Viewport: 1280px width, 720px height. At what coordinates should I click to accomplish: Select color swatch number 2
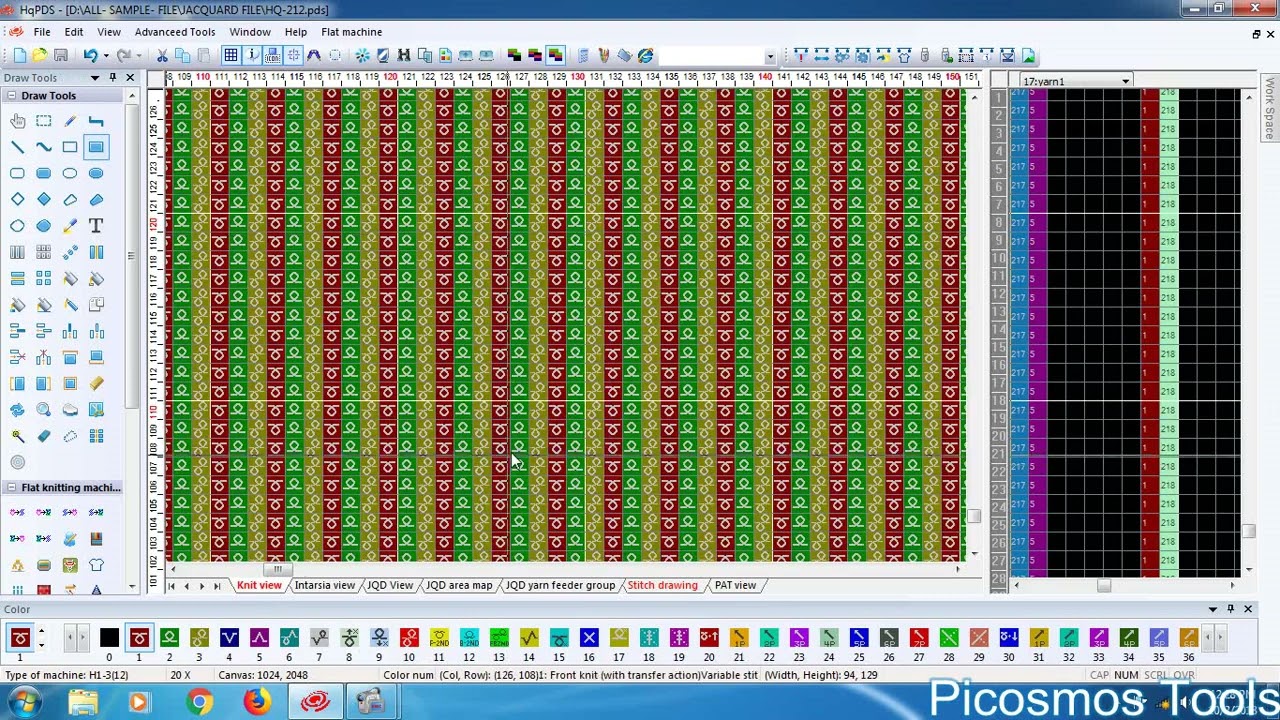(x=169, y=638)
